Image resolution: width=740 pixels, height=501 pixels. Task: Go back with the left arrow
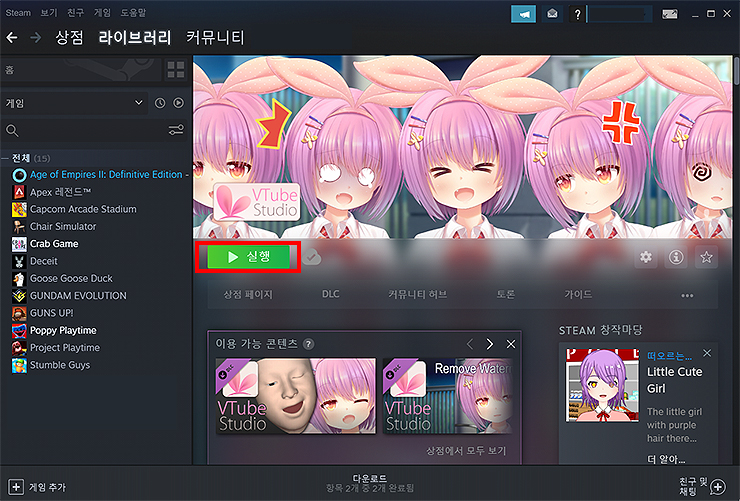pyautogui.click(x=12, y=37)
